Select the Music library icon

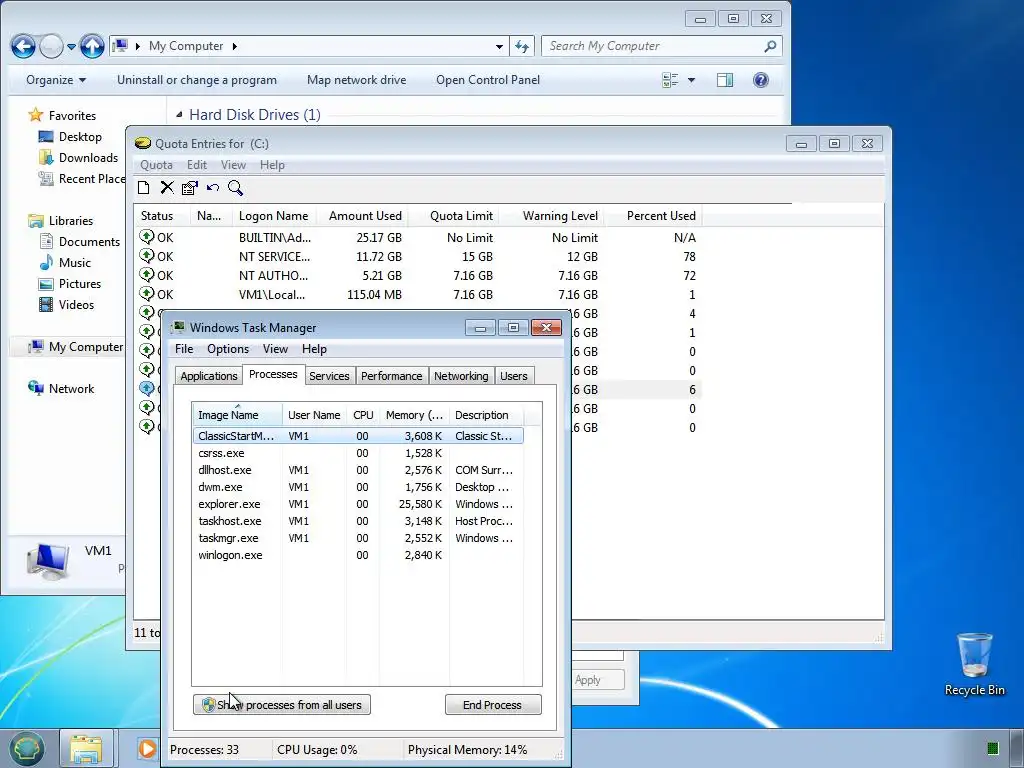[46, 263]
